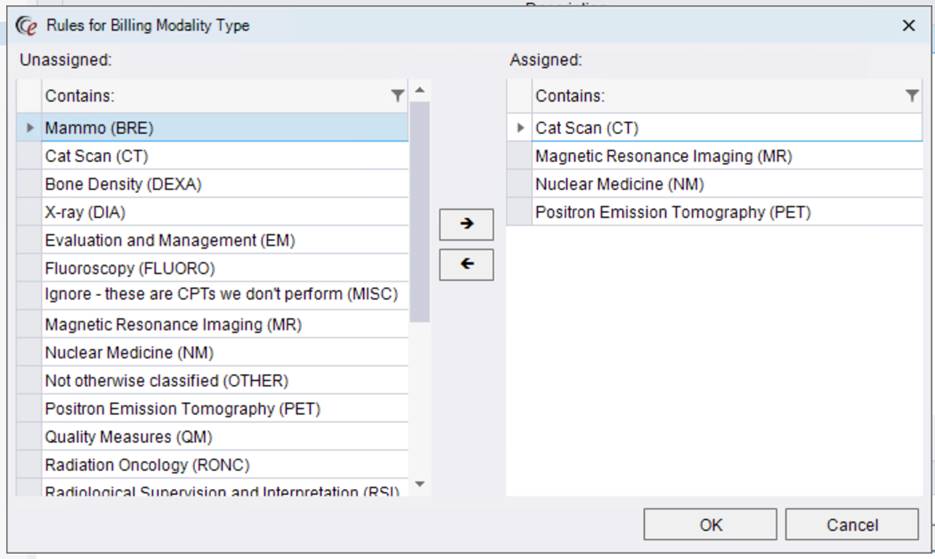Close the Rules for Billing Modality Type dialog

coord(908,26)
